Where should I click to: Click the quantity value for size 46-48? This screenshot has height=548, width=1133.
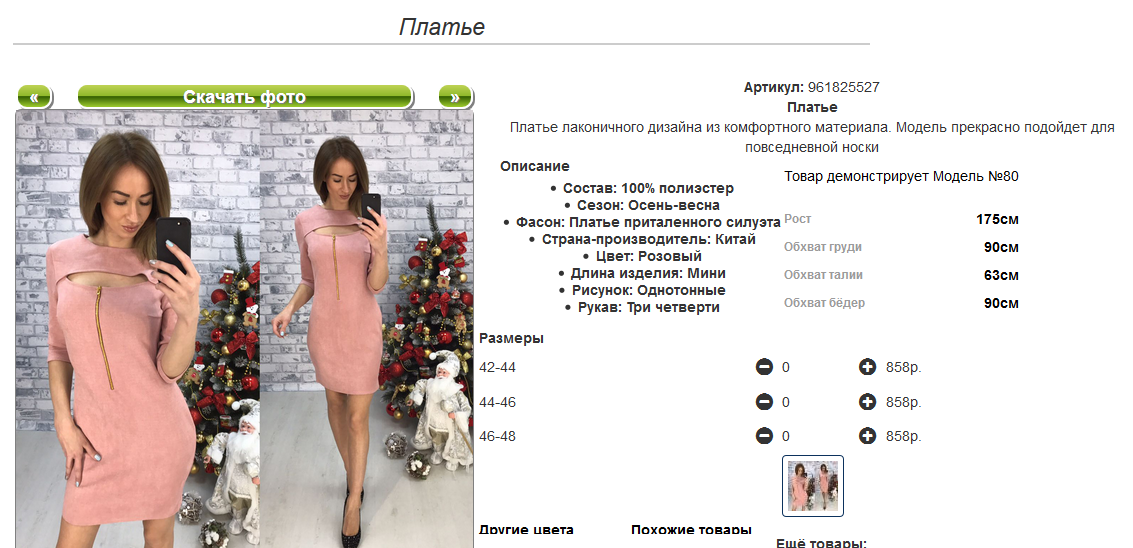[x=785, y=436]
